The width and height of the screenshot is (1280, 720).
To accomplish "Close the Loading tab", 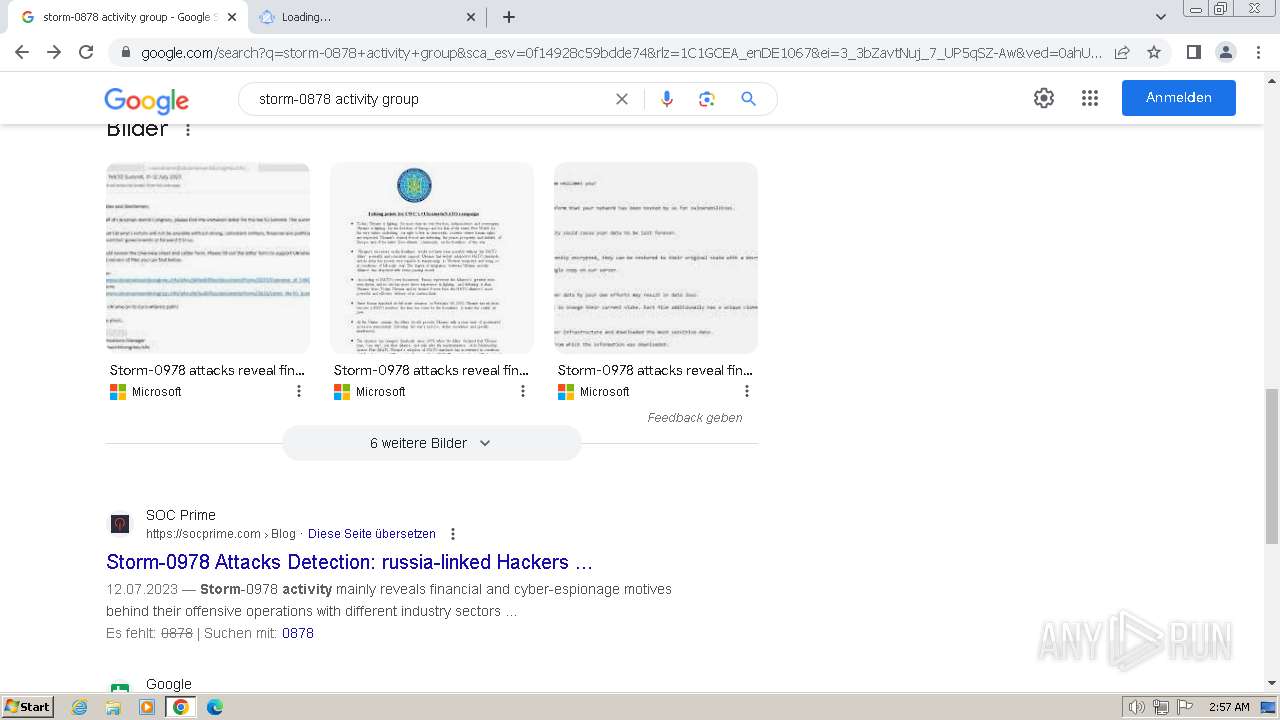I will (x=471, y=17).
